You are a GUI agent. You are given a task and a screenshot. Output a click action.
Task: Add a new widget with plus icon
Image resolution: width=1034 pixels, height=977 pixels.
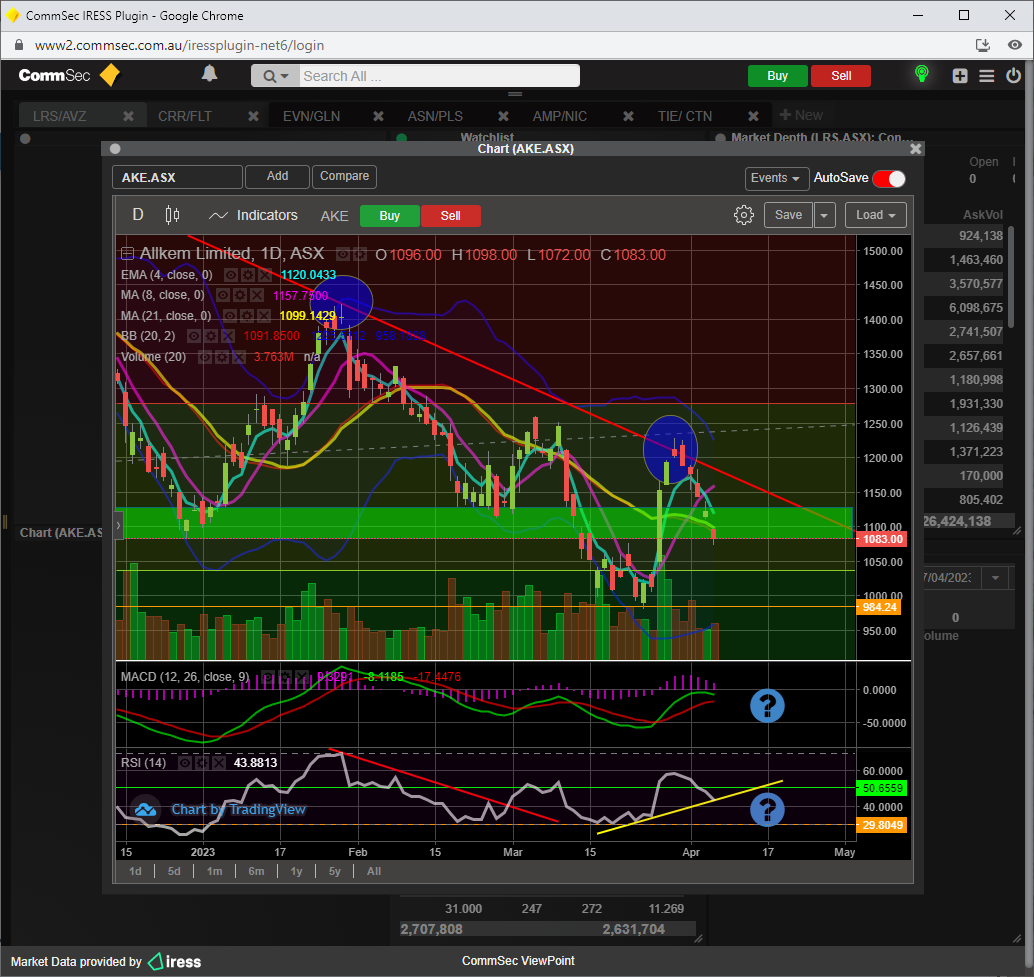960,76
